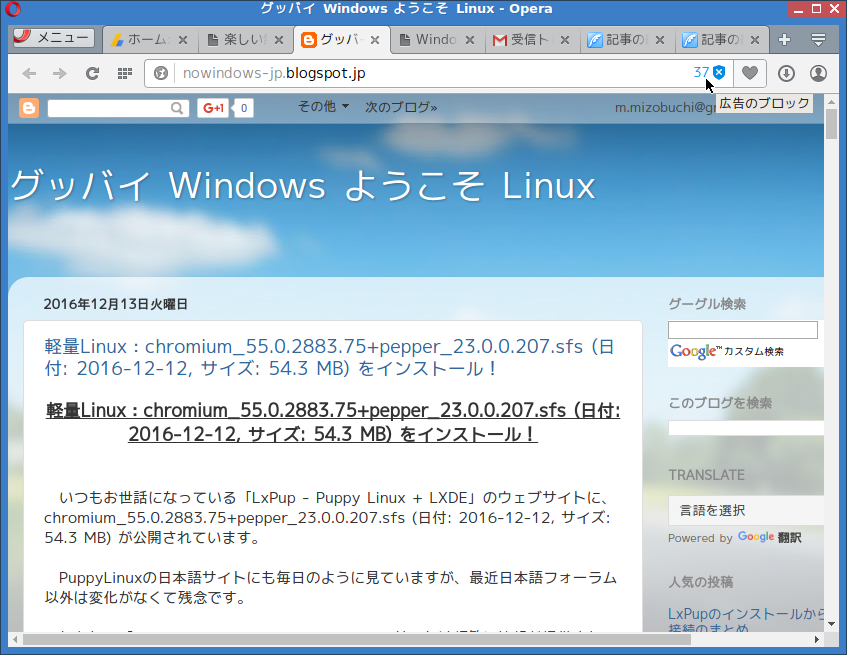The height and width of the screenshot is (655, 847).
Task: Open a new tab with plus button
Action: tap(784, 39)
